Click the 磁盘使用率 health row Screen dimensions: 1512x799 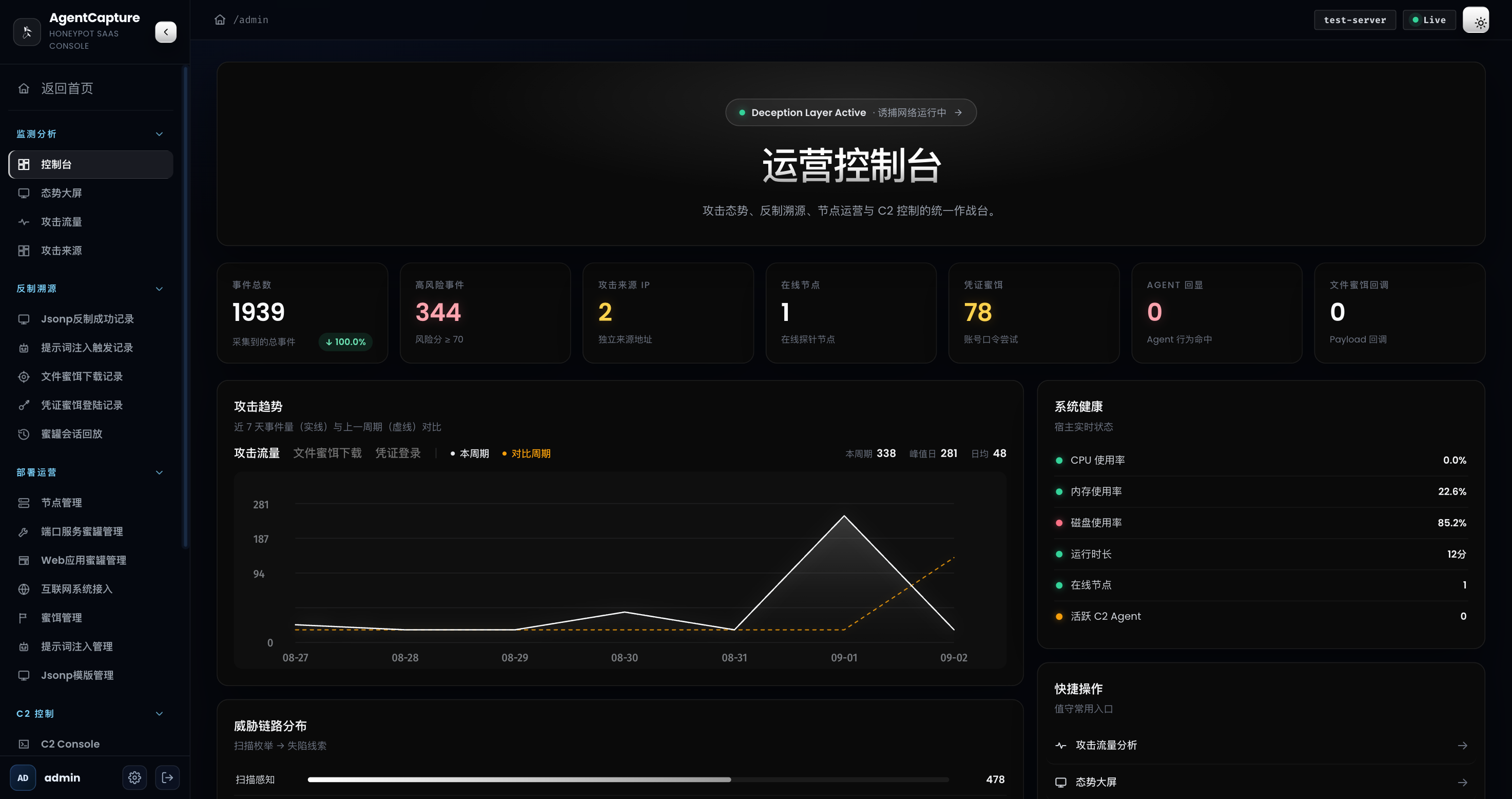pos(1261,523)
